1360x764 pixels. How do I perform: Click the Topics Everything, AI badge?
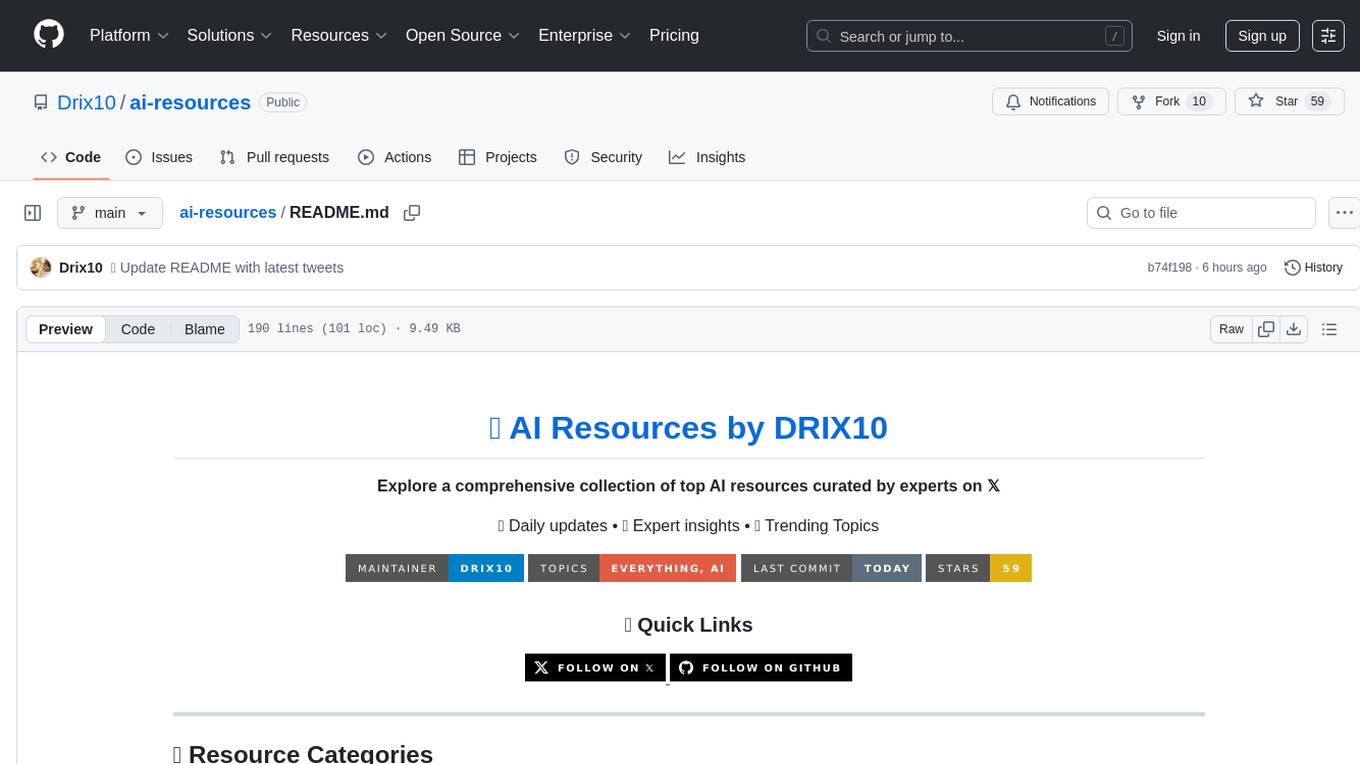click(632, 568)
